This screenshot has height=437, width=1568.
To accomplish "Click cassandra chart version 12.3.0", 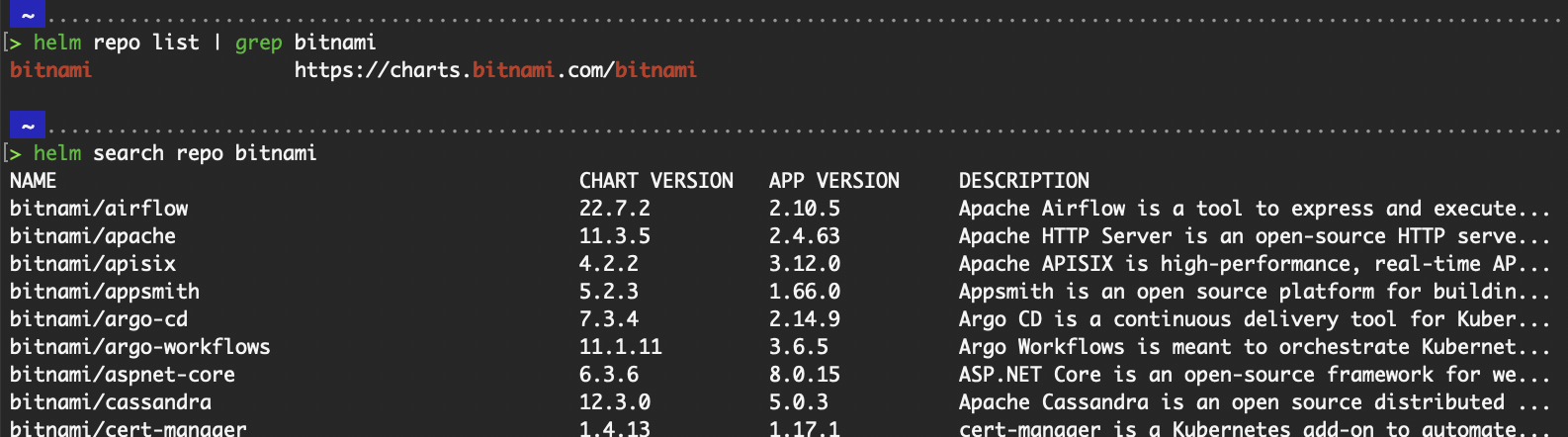I will click(x=615, y=402).
